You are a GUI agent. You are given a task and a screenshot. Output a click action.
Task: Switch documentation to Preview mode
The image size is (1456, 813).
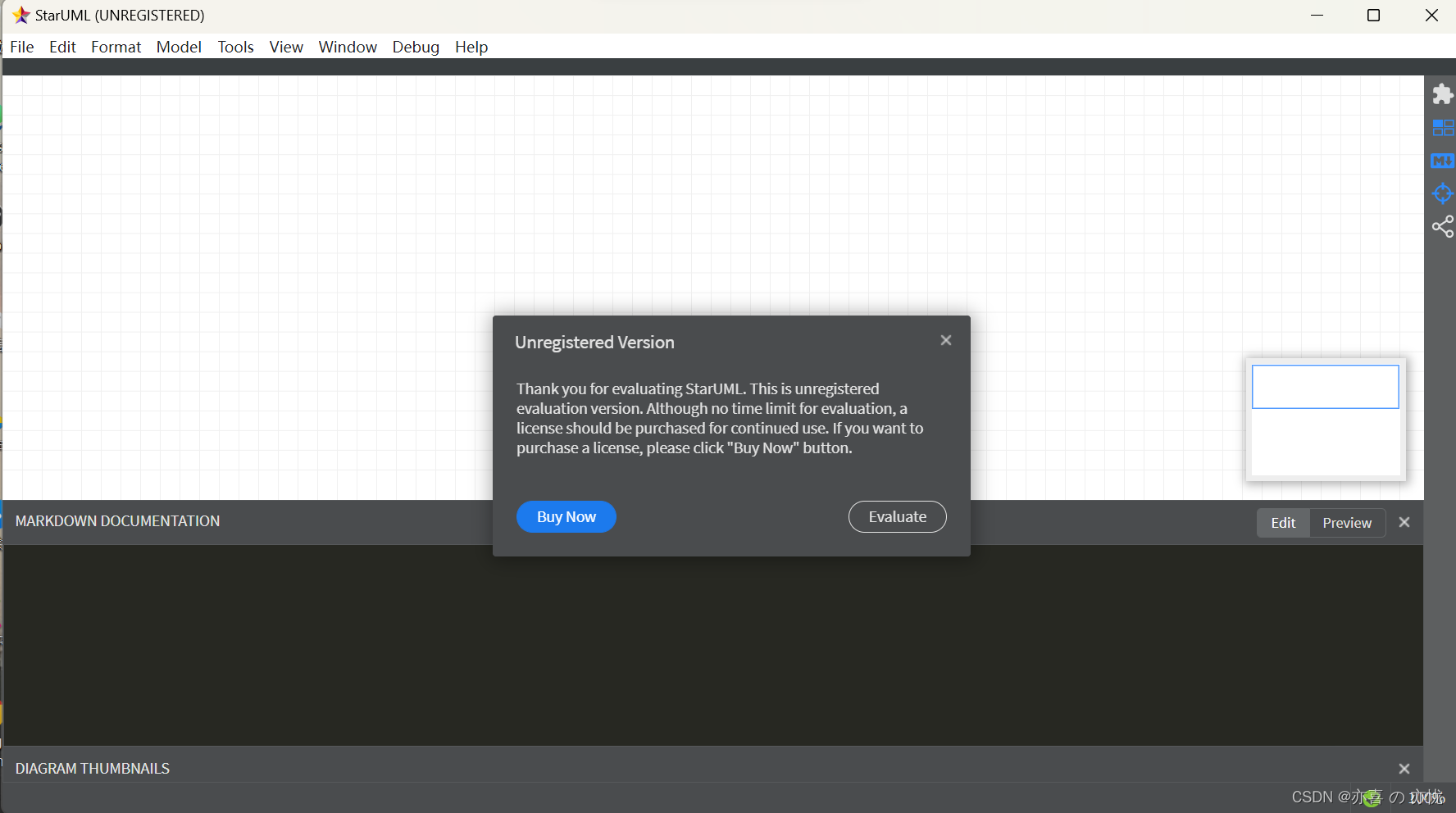1347,523
